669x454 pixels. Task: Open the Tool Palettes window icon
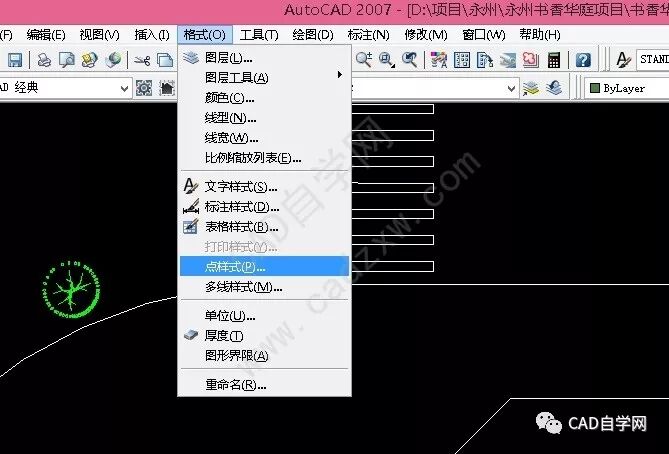[x=485, y=60]
